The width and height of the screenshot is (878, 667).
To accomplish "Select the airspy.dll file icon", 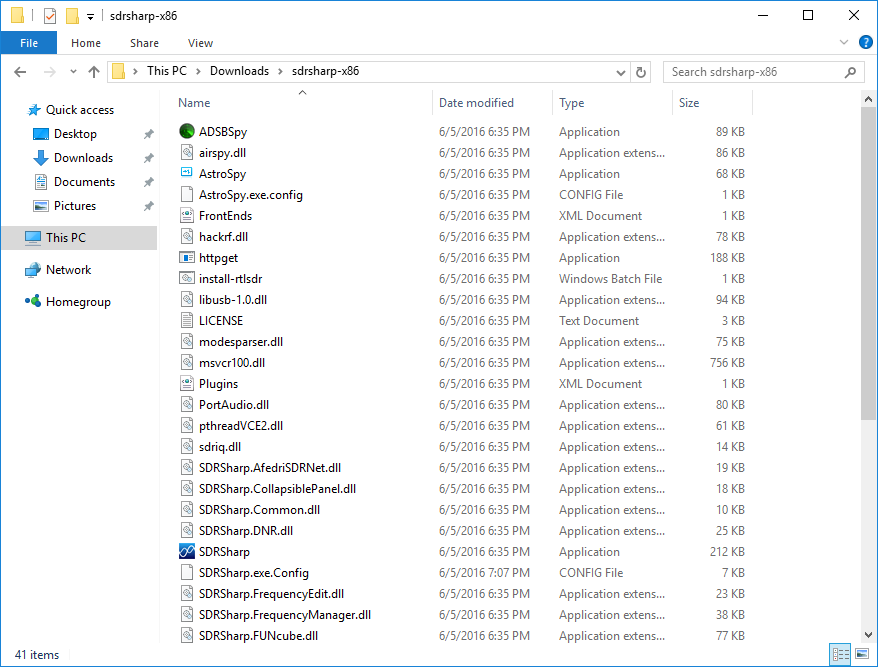I will point(186,152).
